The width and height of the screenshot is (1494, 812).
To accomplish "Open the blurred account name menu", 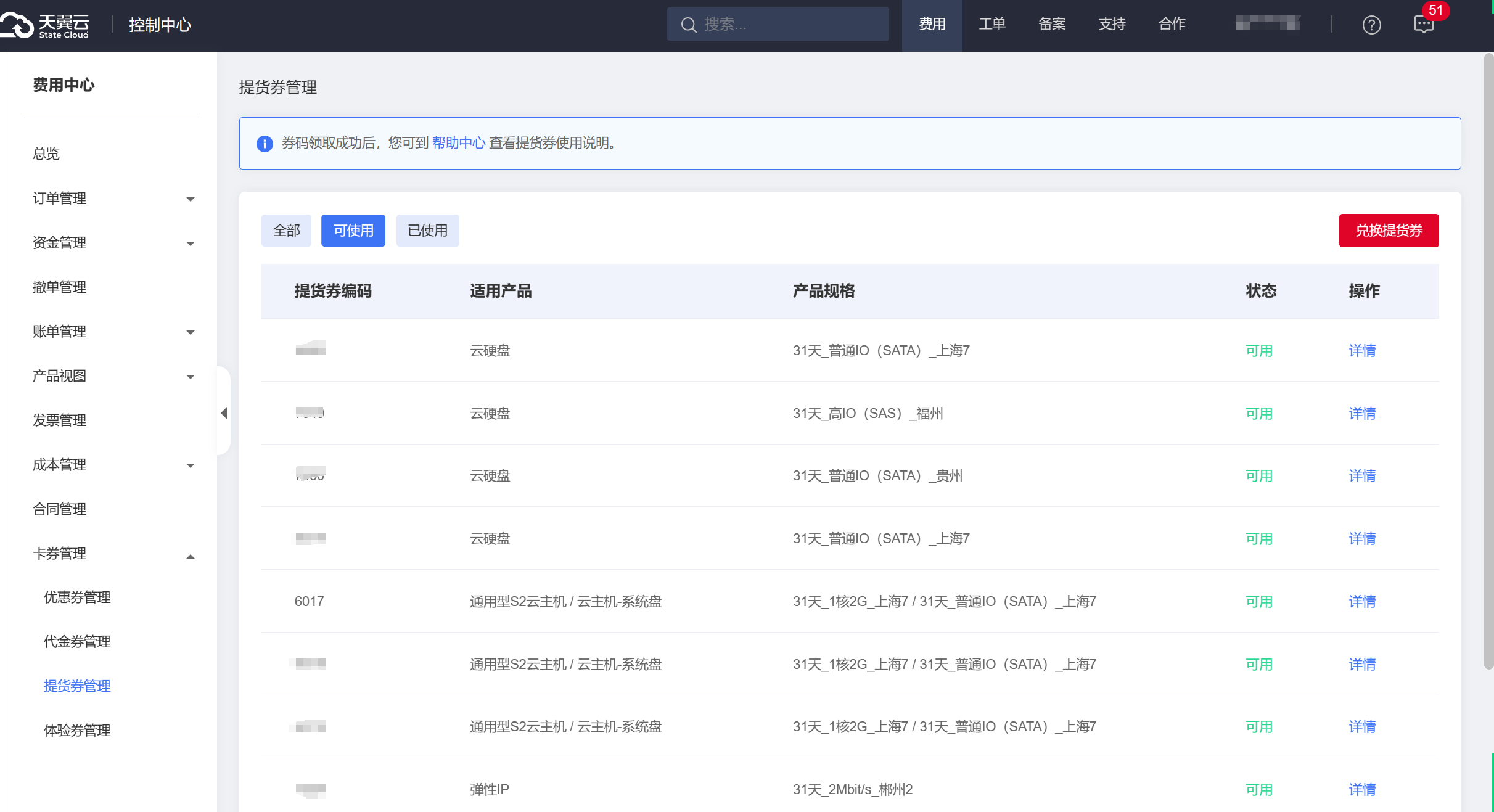I will coord(1268,23).
